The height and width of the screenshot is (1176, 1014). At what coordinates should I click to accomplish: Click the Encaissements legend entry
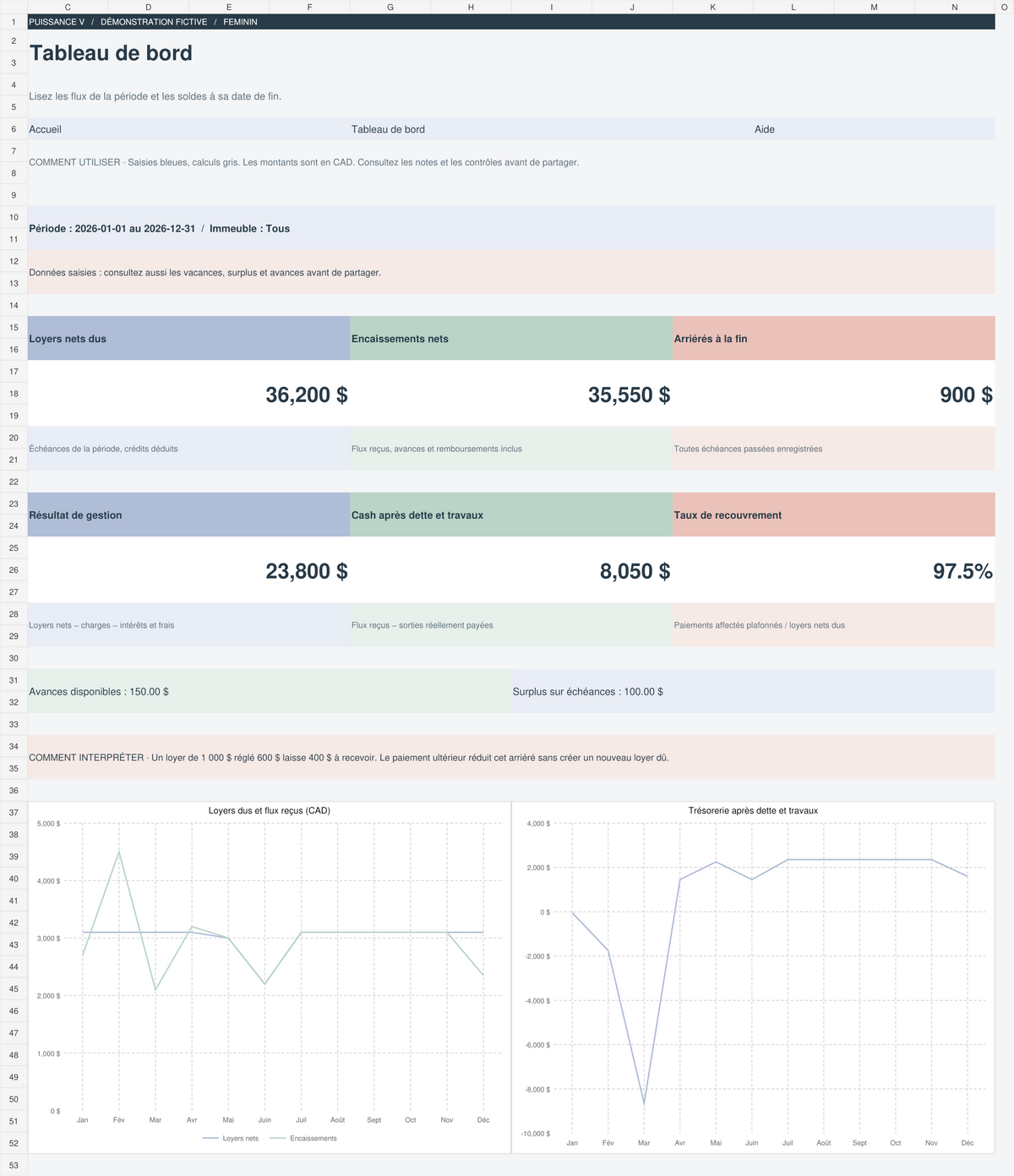(303, 1139)
